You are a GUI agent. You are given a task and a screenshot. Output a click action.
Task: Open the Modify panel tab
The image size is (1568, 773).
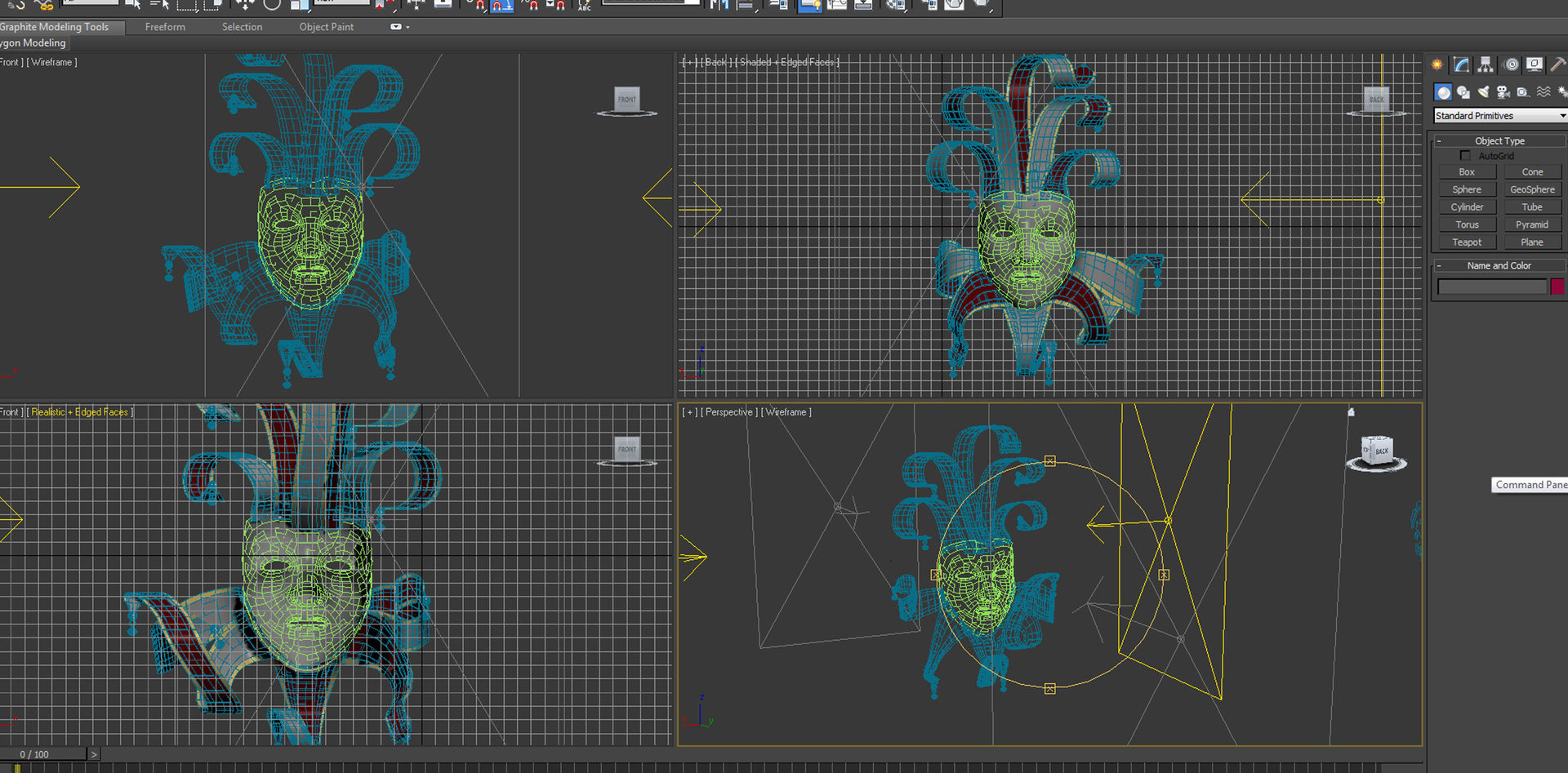(1461, 64)
